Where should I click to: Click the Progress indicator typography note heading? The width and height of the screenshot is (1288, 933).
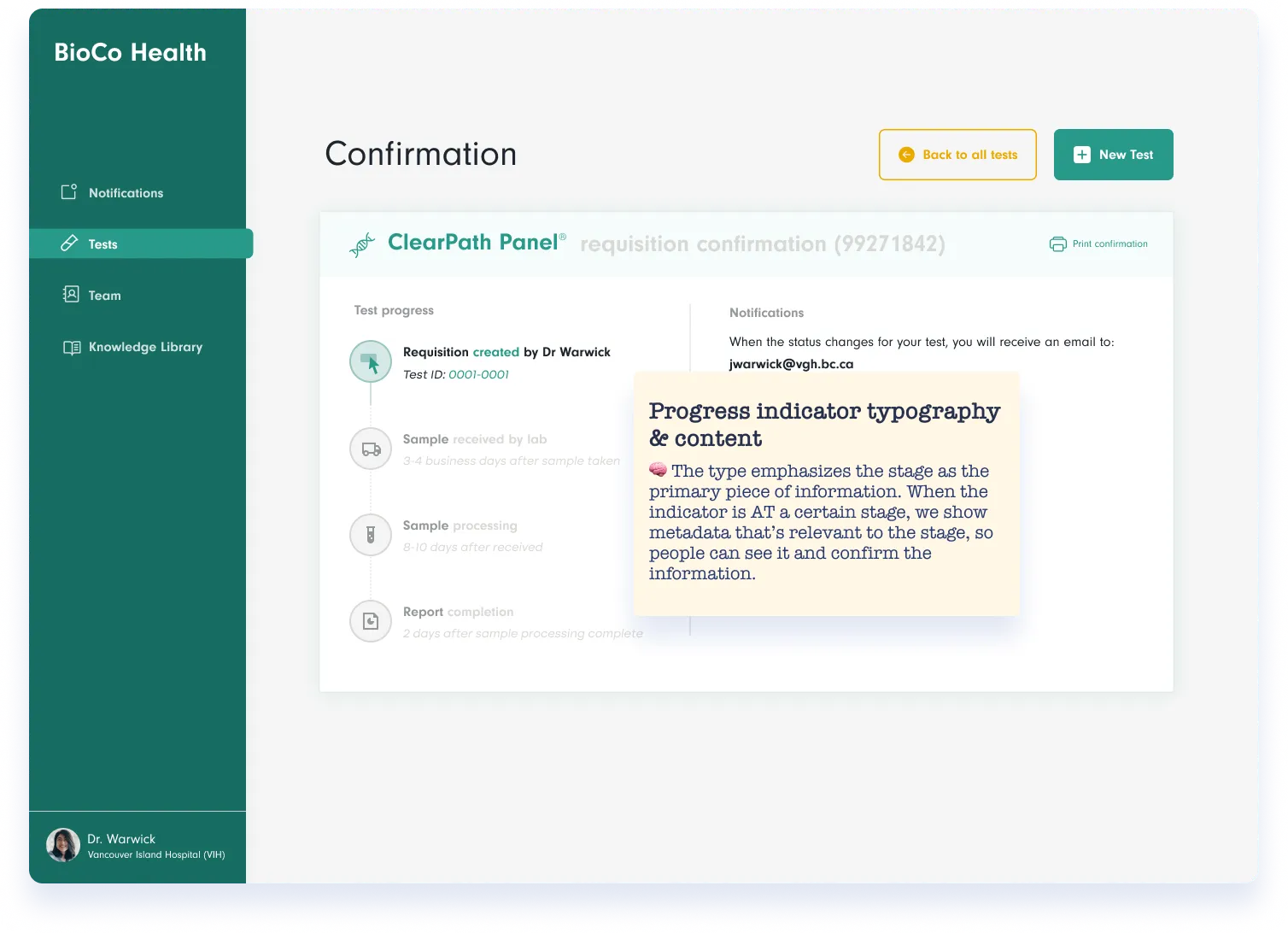tap(824, 425)
